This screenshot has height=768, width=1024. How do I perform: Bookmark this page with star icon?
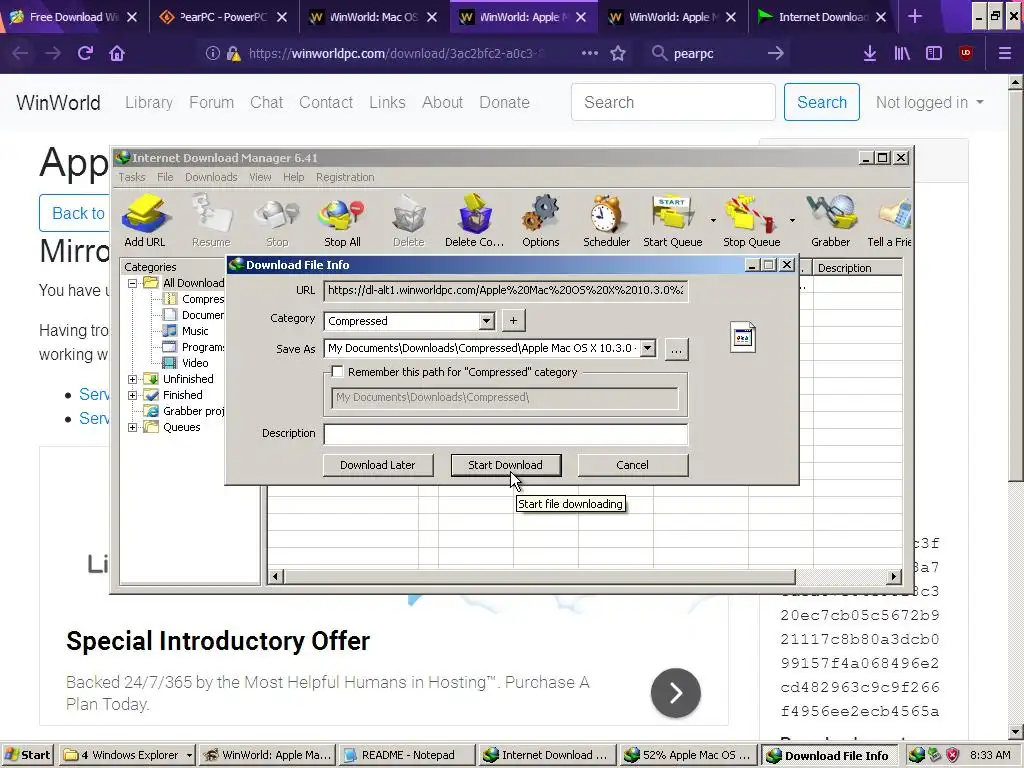[x=618, y=54]
